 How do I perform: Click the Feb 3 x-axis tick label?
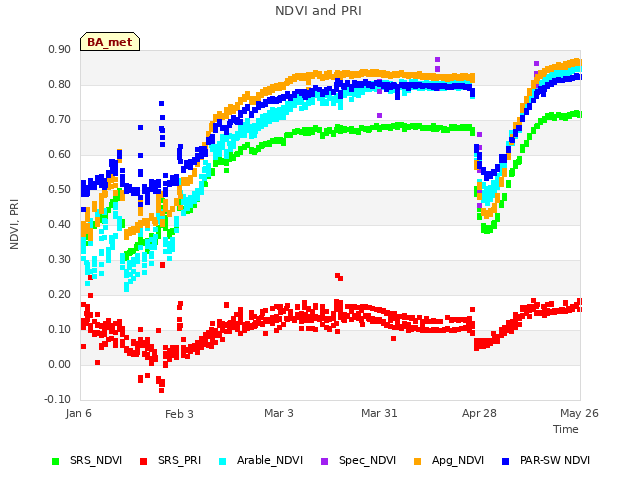[x=179, y=414]
